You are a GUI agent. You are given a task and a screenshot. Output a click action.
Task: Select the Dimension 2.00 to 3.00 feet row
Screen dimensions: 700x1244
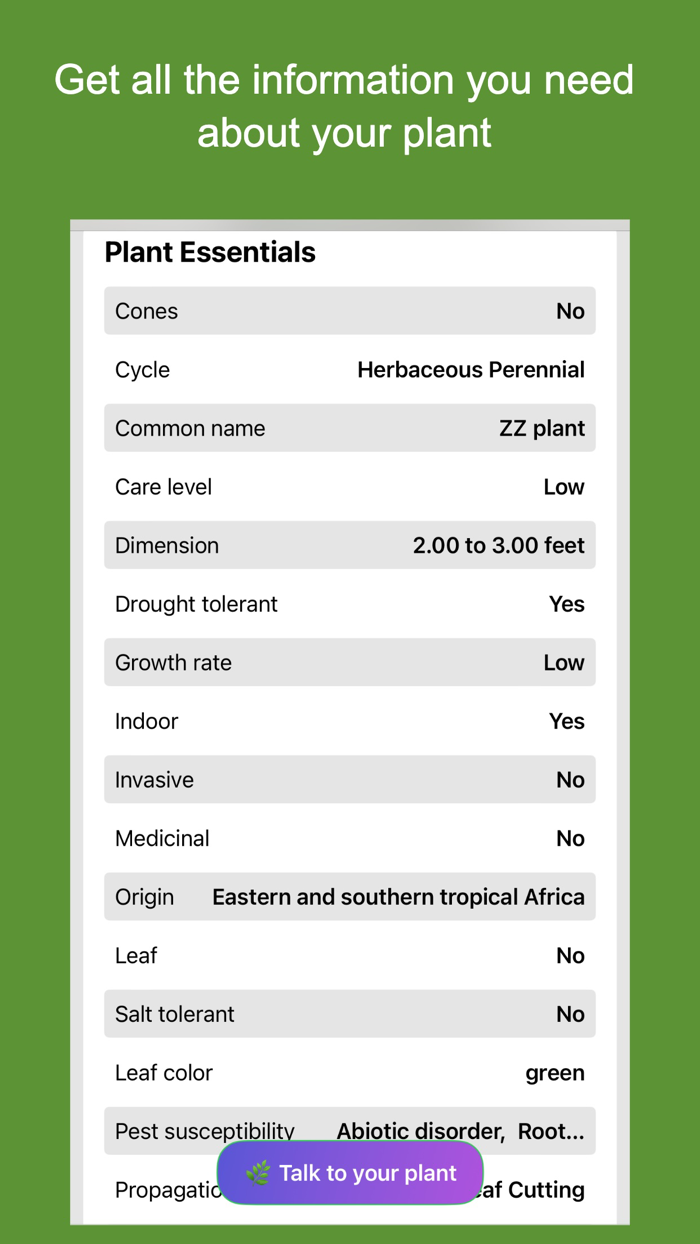(x=350, y=545)
